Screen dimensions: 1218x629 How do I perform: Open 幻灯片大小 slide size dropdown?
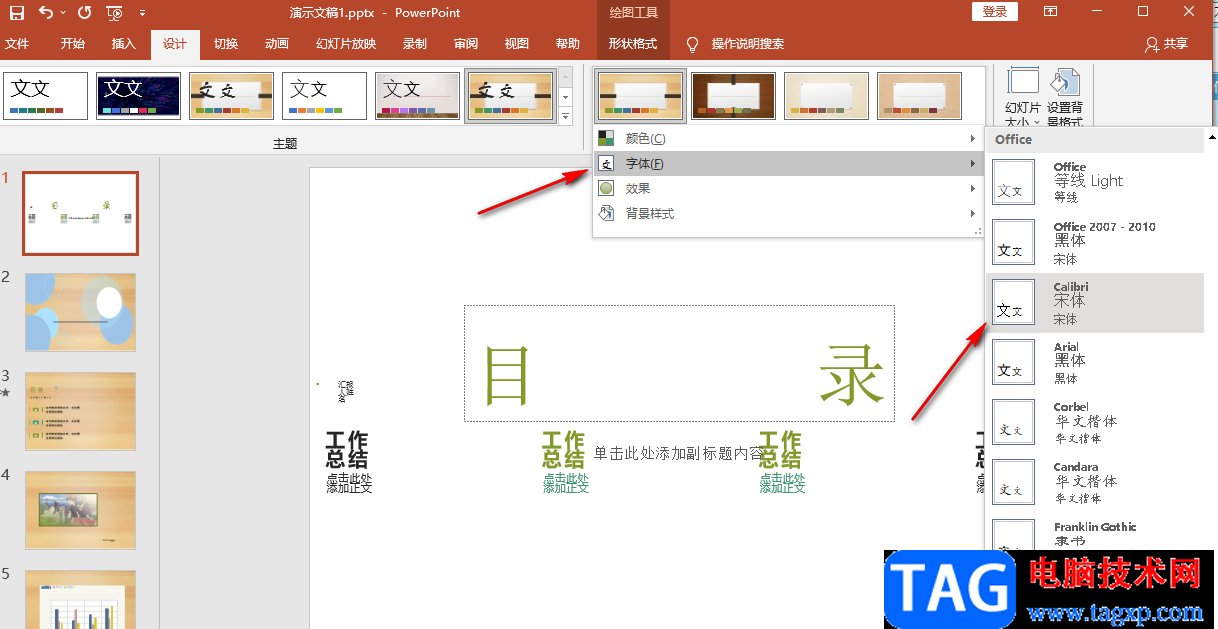(1023, 97)
